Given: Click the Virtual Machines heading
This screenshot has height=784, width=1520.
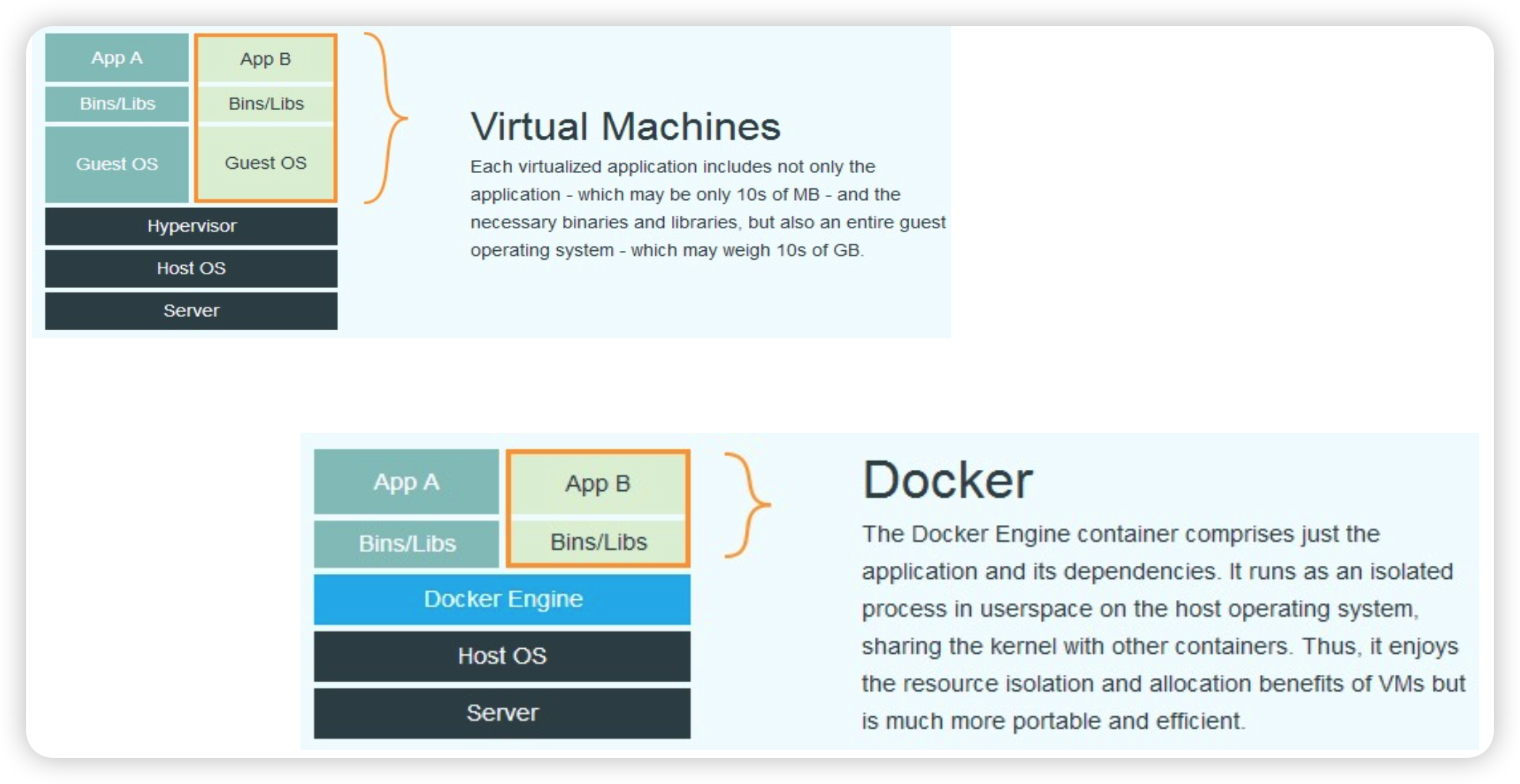Looking at the screenshot, I should click(625, 126).
